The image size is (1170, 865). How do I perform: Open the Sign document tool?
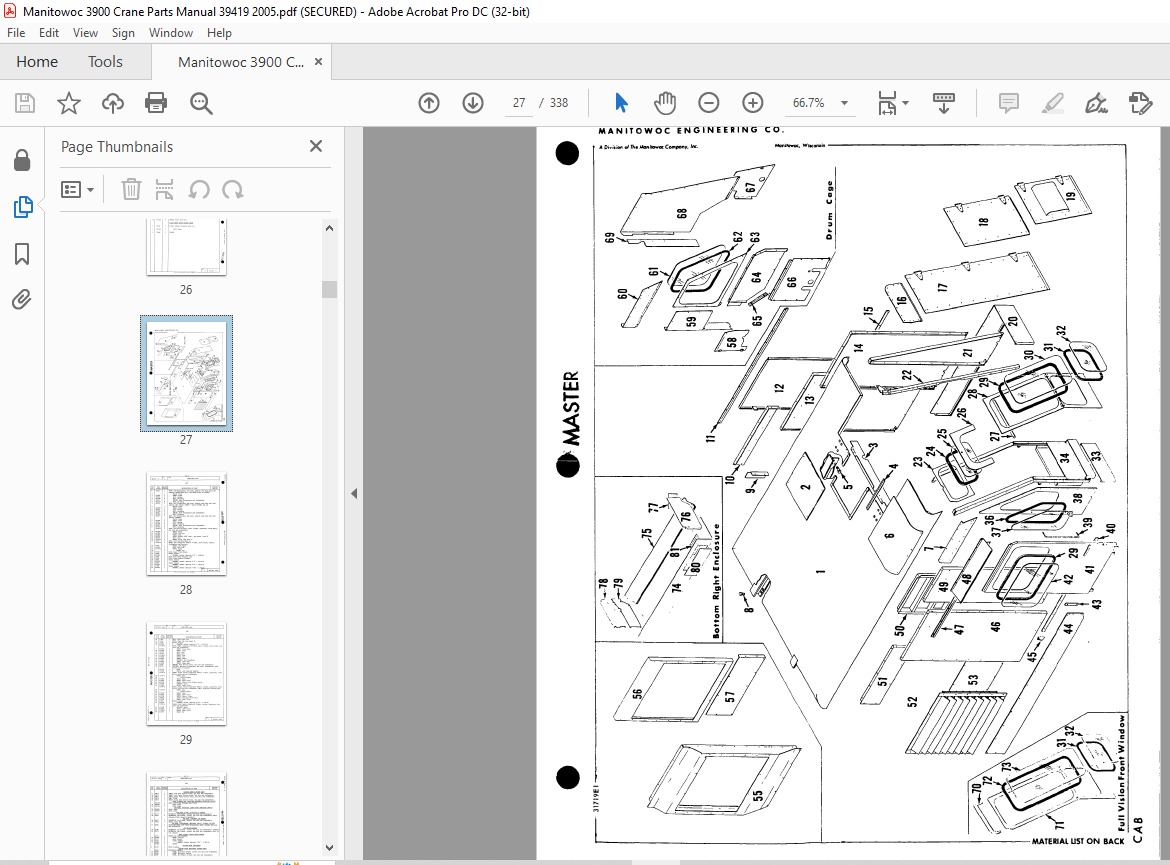click(x=1096, y=103)
